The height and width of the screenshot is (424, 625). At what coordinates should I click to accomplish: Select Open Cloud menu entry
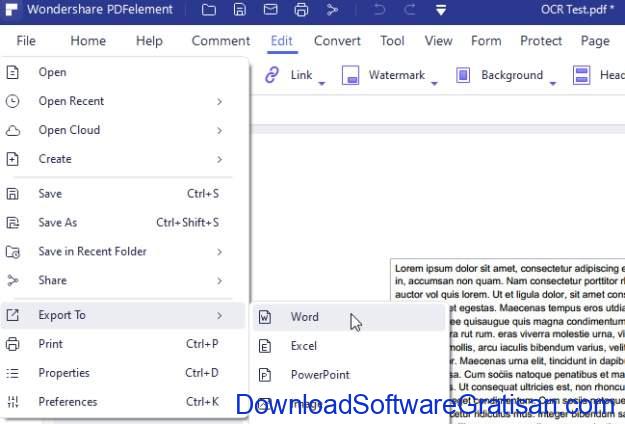pos(125,130)
